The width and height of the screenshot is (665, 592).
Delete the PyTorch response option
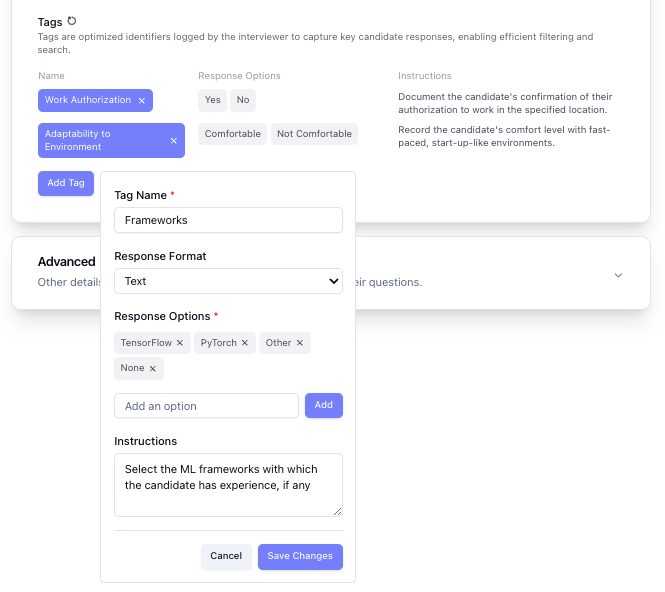(245, 343)
